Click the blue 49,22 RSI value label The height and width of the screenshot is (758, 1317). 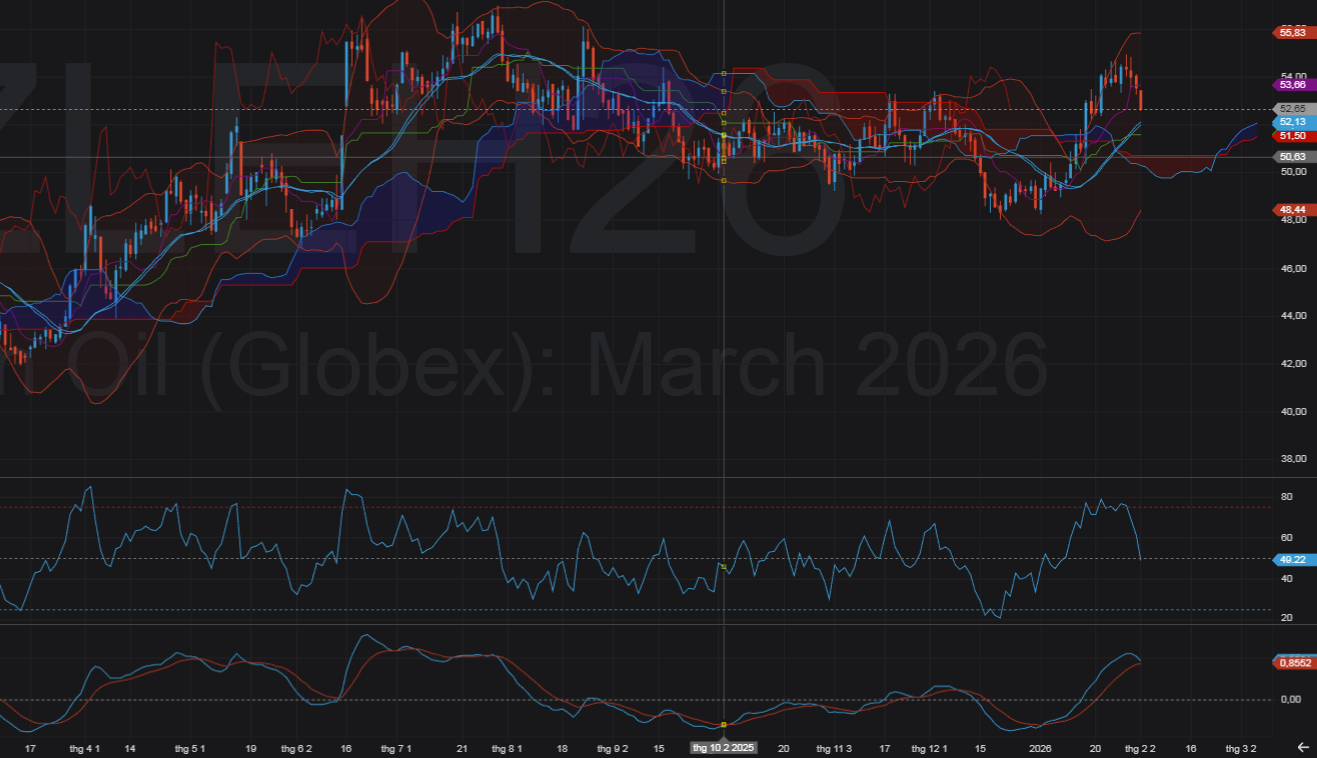1293,560
